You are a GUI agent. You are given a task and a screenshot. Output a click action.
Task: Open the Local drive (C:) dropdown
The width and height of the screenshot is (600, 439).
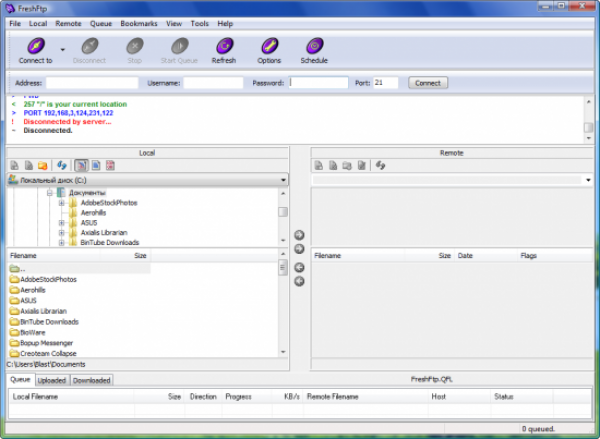(x=283, y=180)
